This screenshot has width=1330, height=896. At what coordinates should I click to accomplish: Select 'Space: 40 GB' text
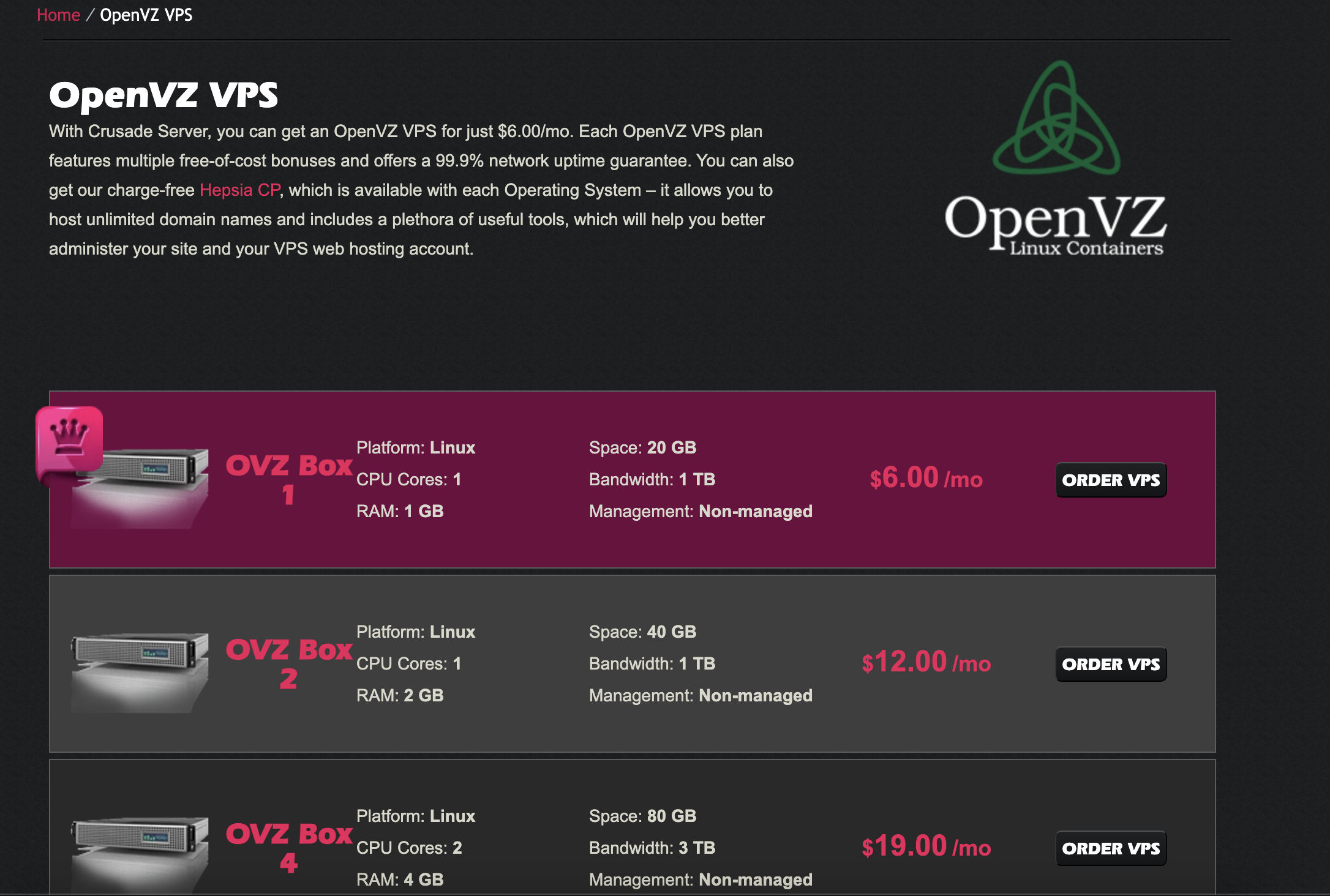click(x=642, y=632)
